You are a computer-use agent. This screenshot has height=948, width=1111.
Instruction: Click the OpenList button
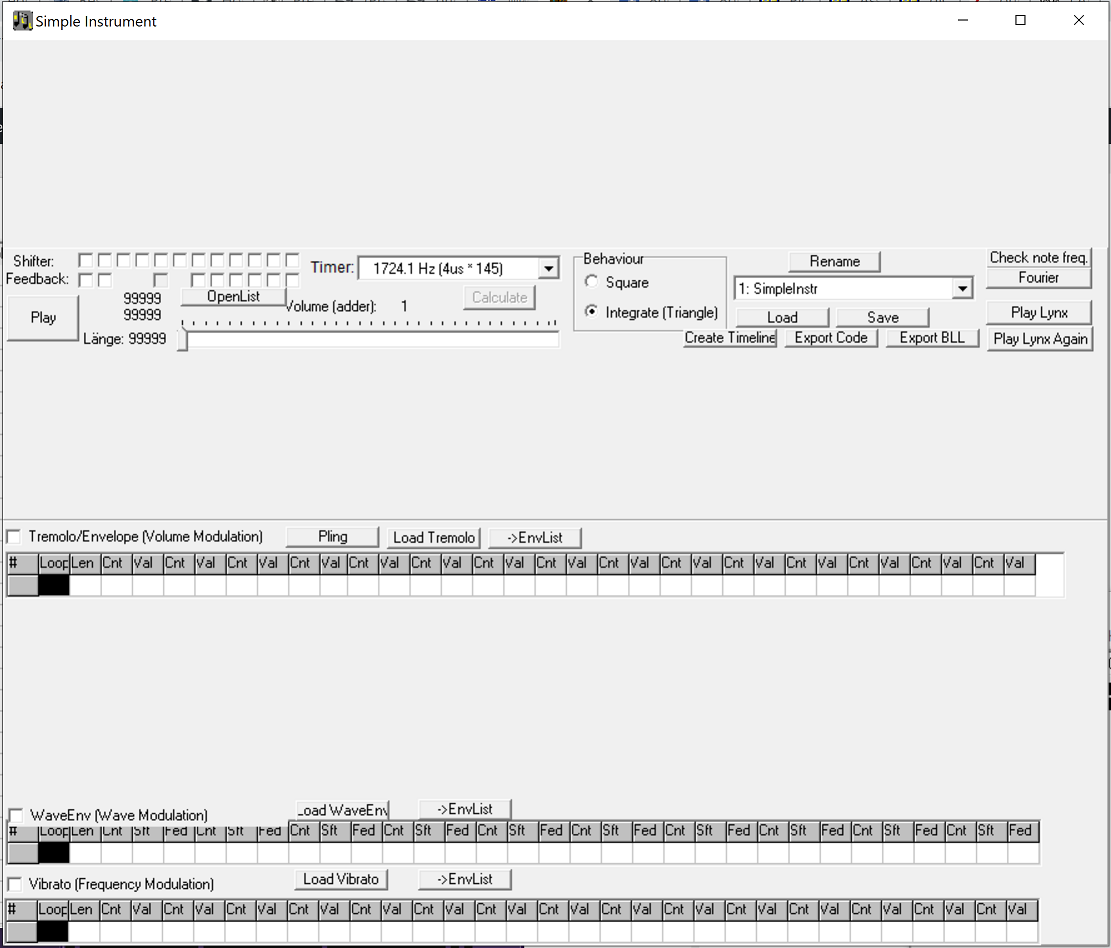[233, 297]
